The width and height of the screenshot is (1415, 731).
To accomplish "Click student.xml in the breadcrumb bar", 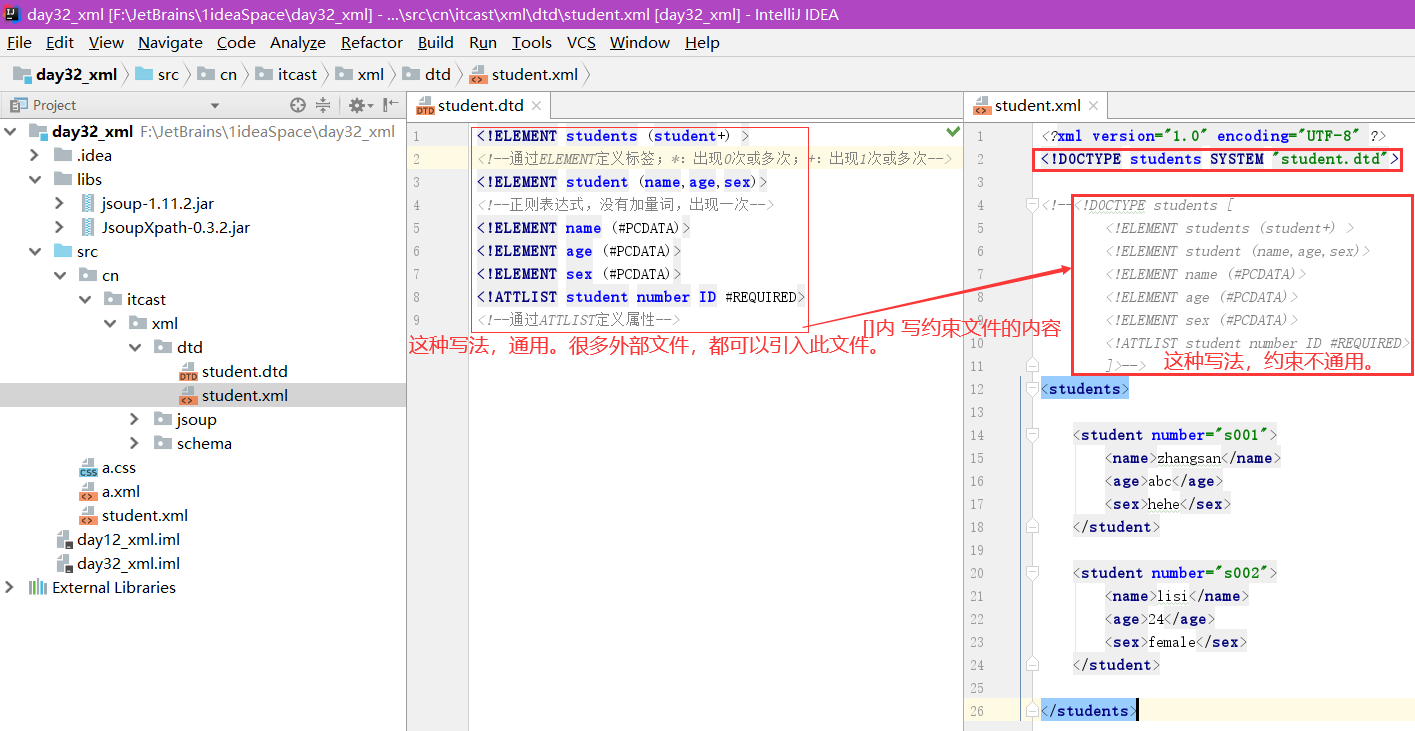I will pos(524,74).
